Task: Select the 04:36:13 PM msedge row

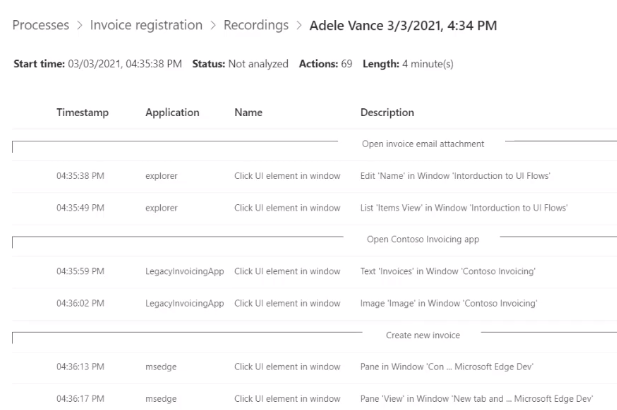Action: (314, 367)
